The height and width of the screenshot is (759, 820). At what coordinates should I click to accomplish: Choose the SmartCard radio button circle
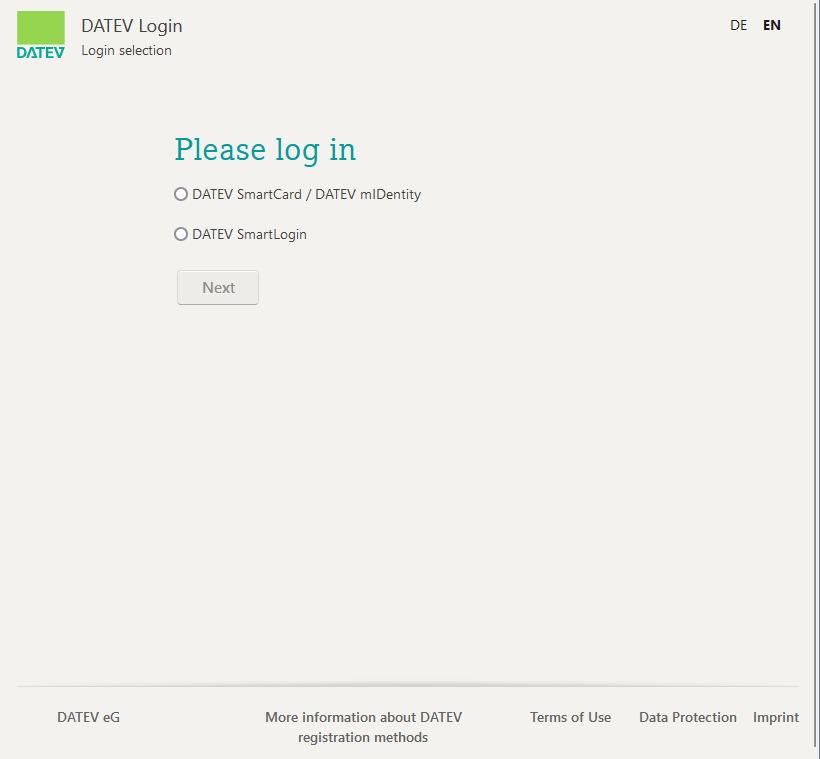click(181, 194)
